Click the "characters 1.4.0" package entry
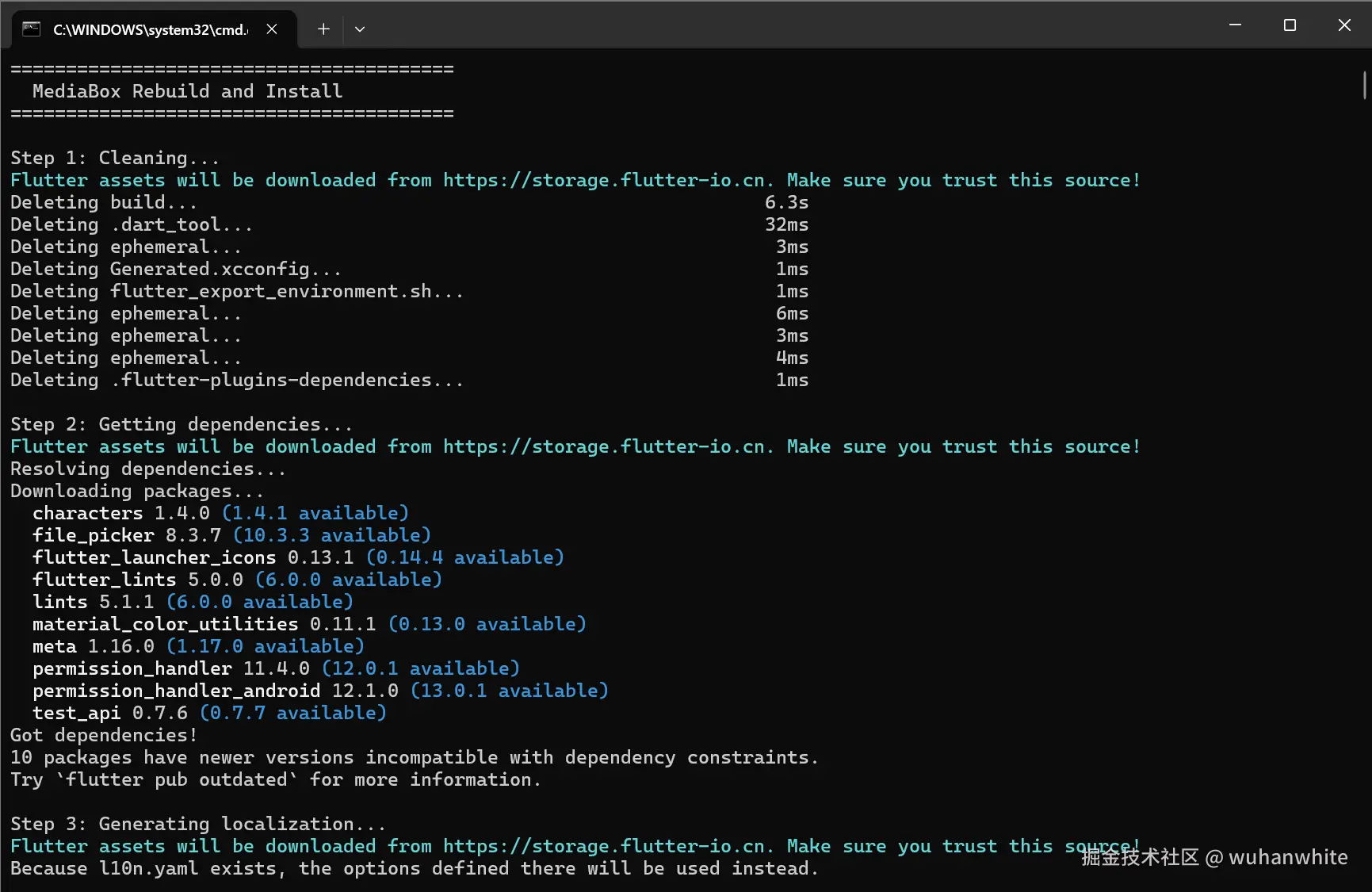Screen dimensions: 1372x892 tap(121, 513)
